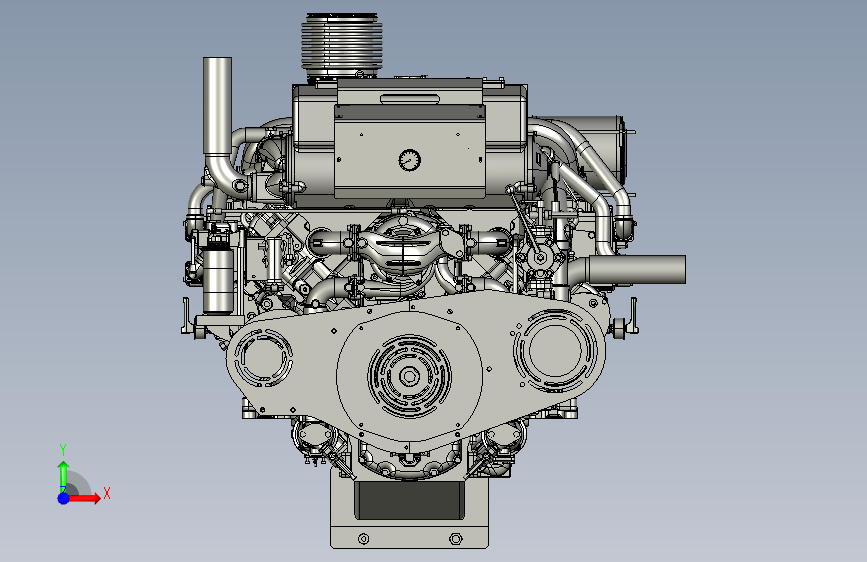Screen dimensions: 867x562
Task: Select the horizontal pipe stub extending to the right
Action: [637, 269]
